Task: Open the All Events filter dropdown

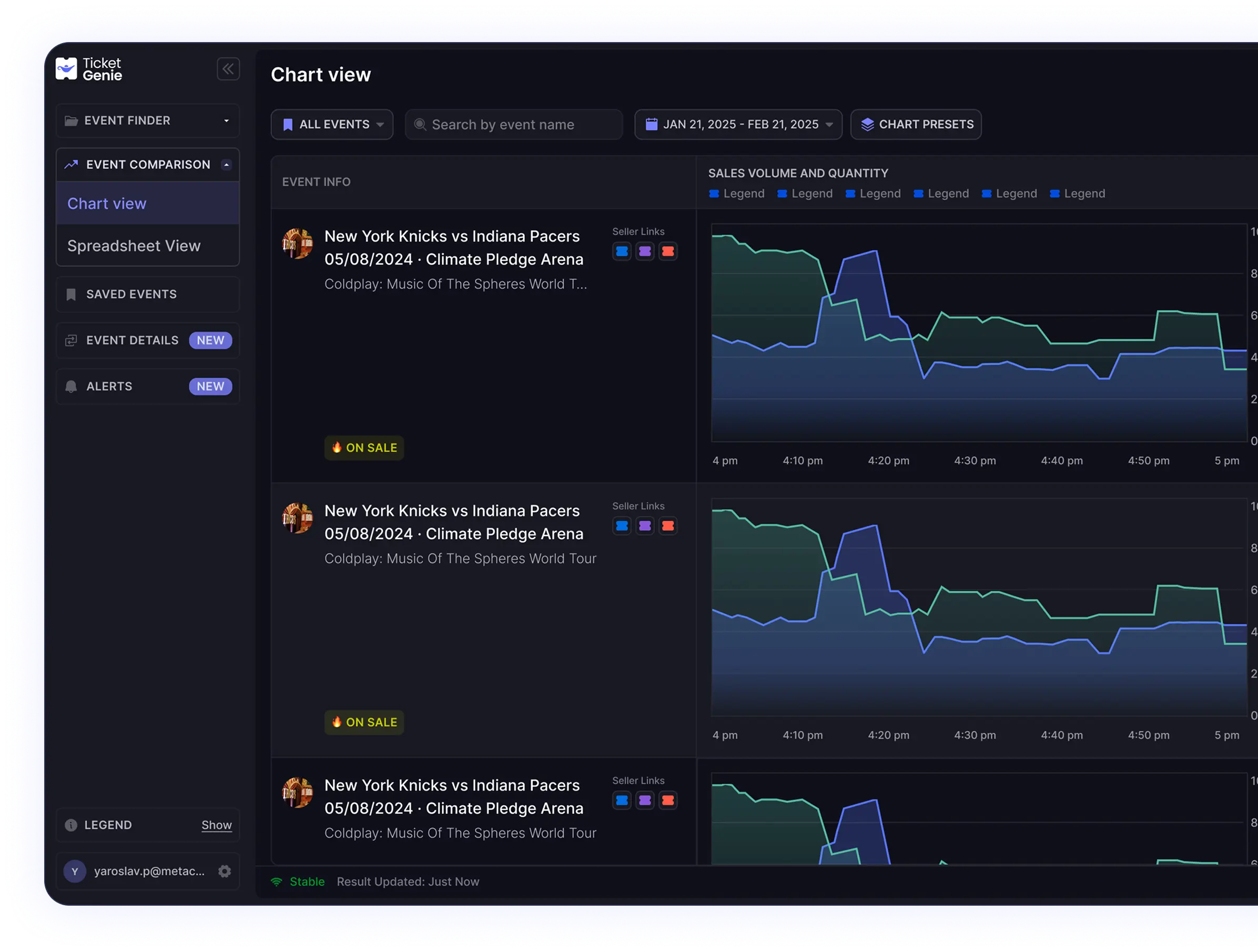Action: click(x=332, y=124)
